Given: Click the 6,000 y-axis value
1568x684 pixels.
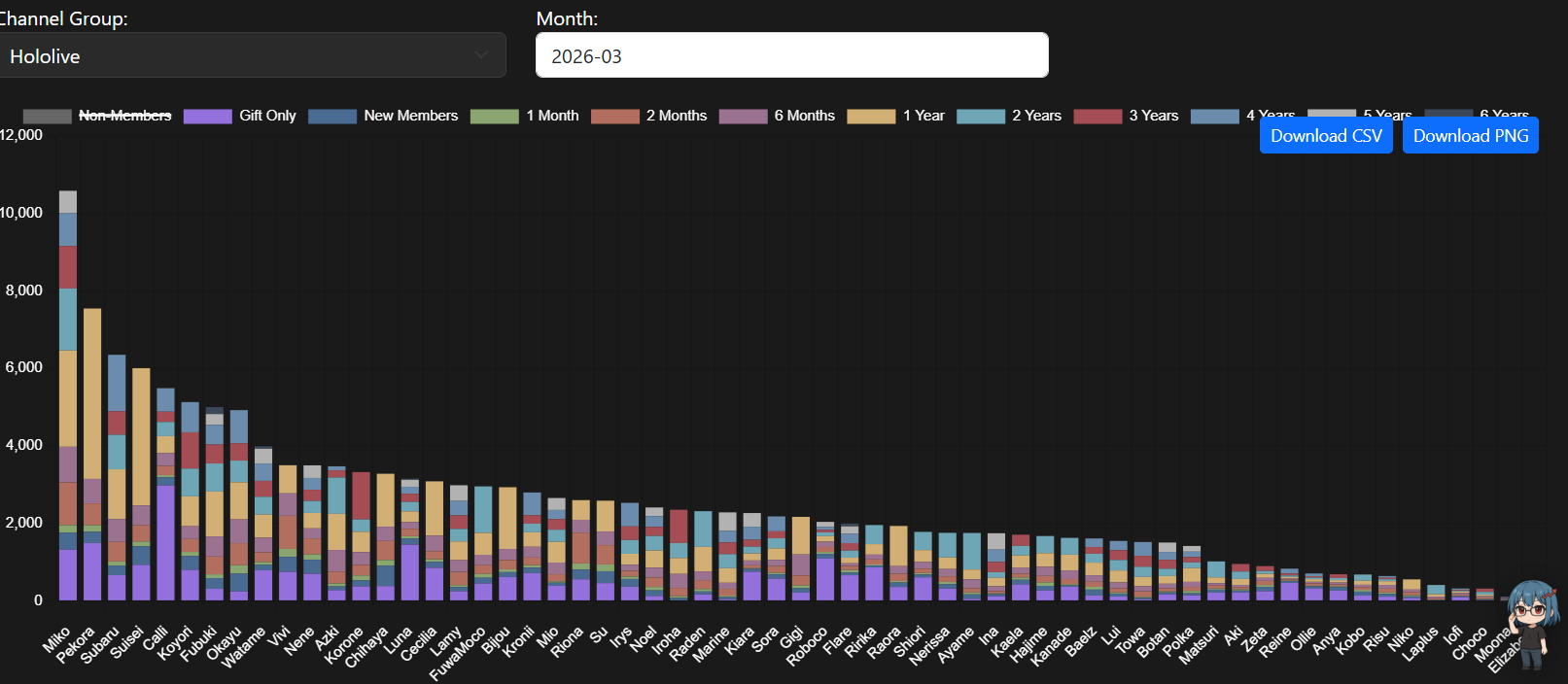Looking at the screenshot, I should [x=24, y=367].
